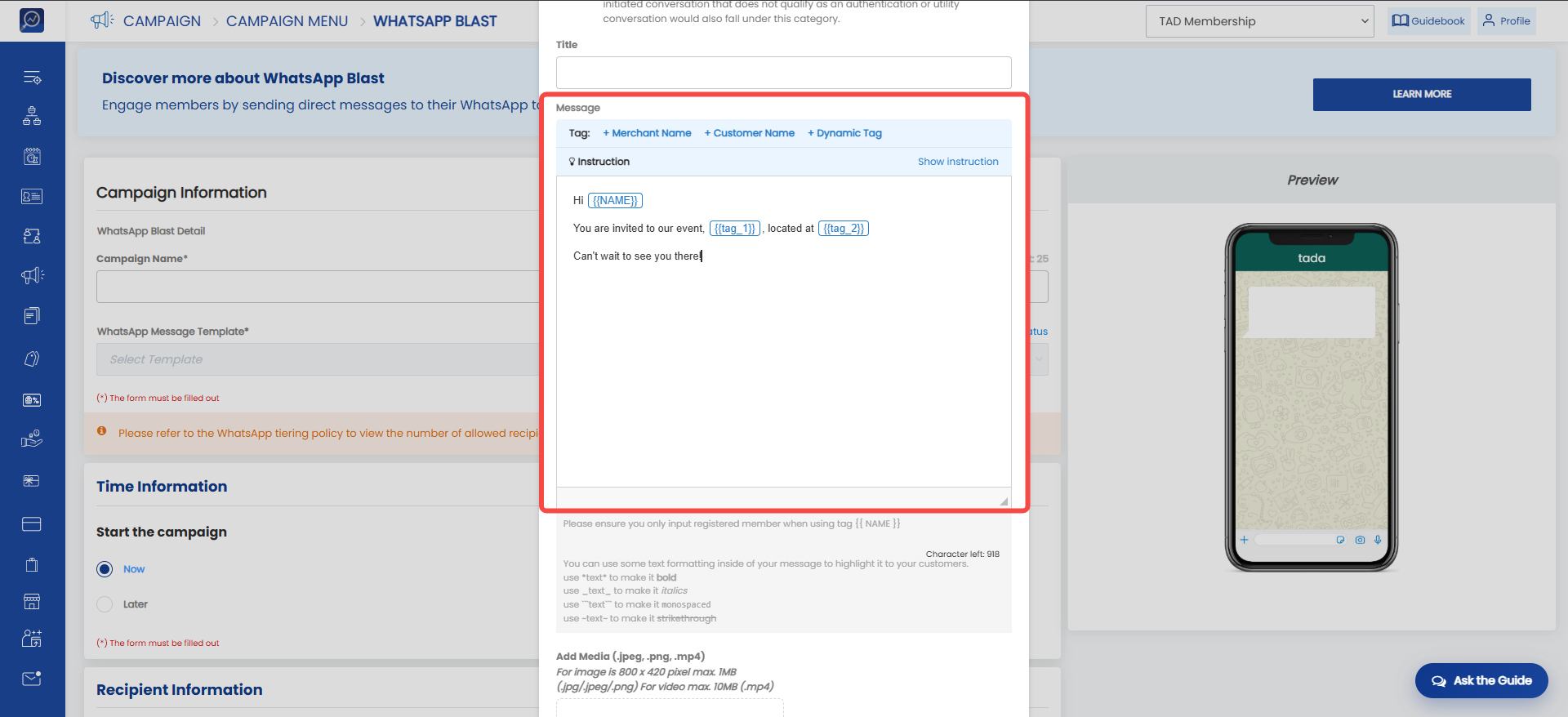Open the sidebar lines-and-gear settings icon

pyautogui.click(x=32, y=78)
